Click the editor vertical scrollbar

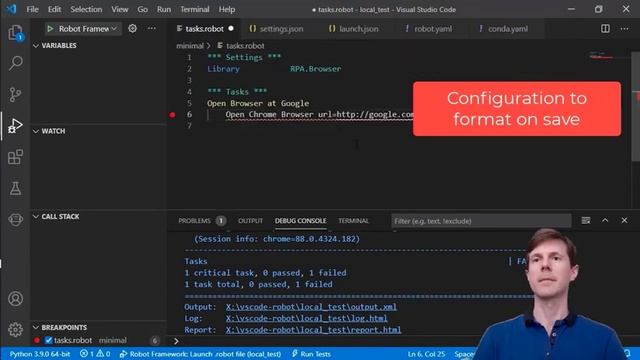coord(636,106)
